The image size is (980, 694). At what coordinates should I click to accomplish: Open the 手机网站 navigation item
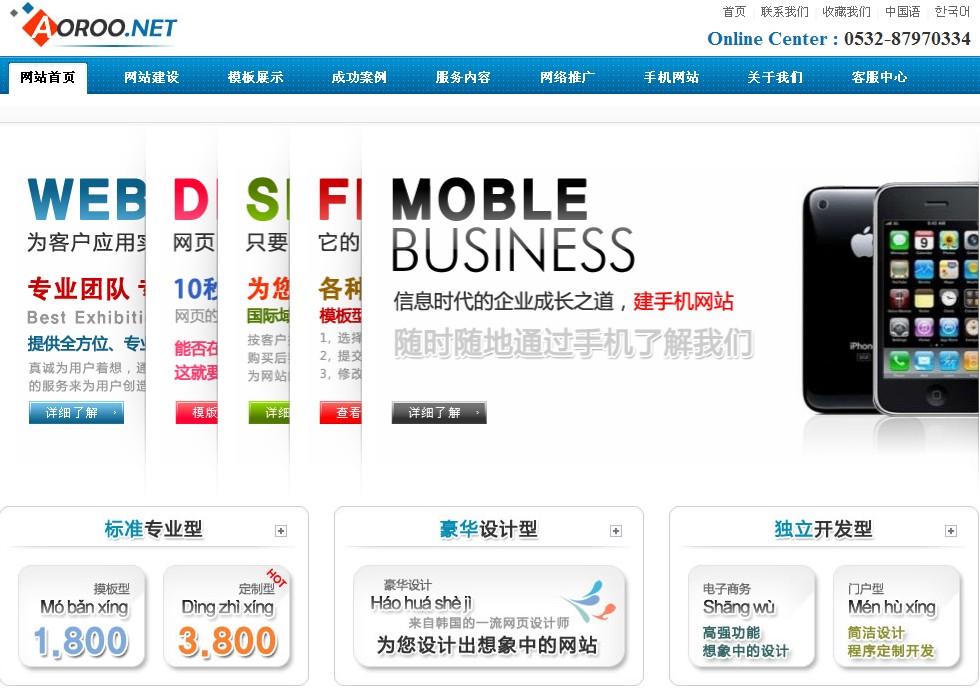(x=671, y=77)
